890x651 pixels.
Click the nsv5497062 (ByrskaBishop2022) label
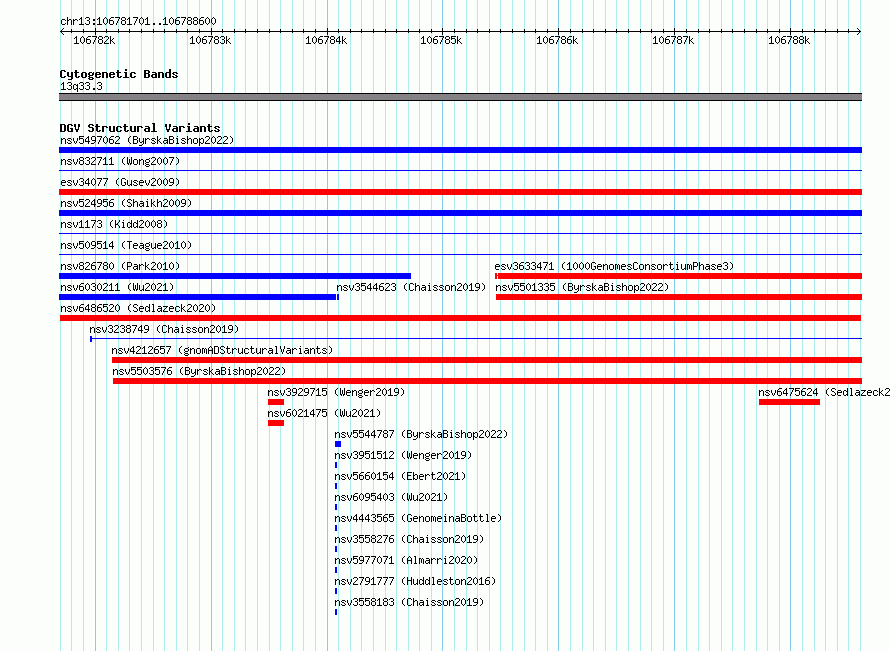tap(147, 140)
